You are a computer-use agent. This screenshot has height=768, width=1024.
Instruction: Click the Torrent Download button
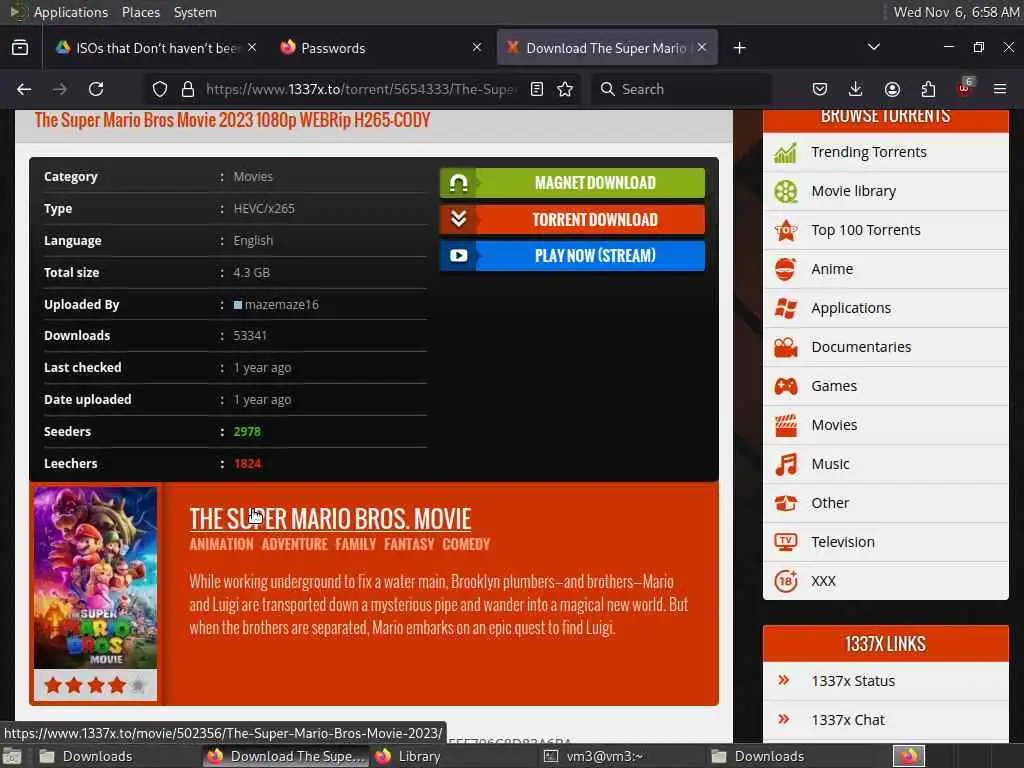[573, 219]
